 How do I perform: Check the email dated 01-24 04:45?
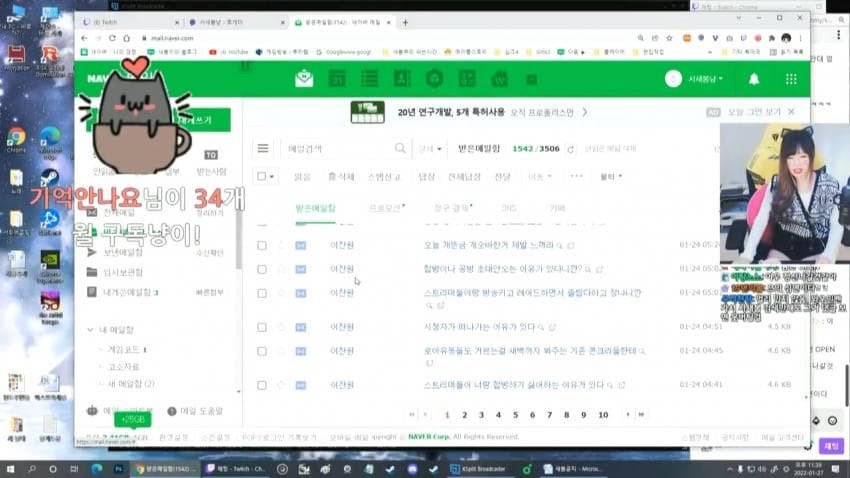(262, 351)
